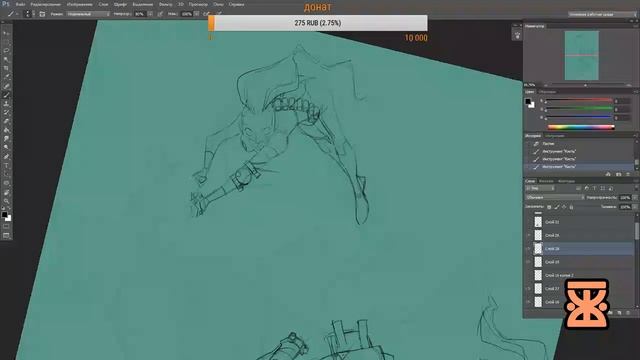Select the Move tool
The width and height of the screenshot is (640, 360).
point(6,33)
